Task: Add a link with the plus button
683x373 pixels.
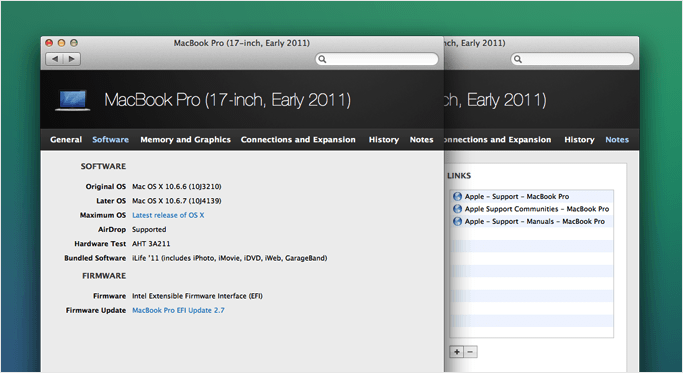Action: coord(456,352)
